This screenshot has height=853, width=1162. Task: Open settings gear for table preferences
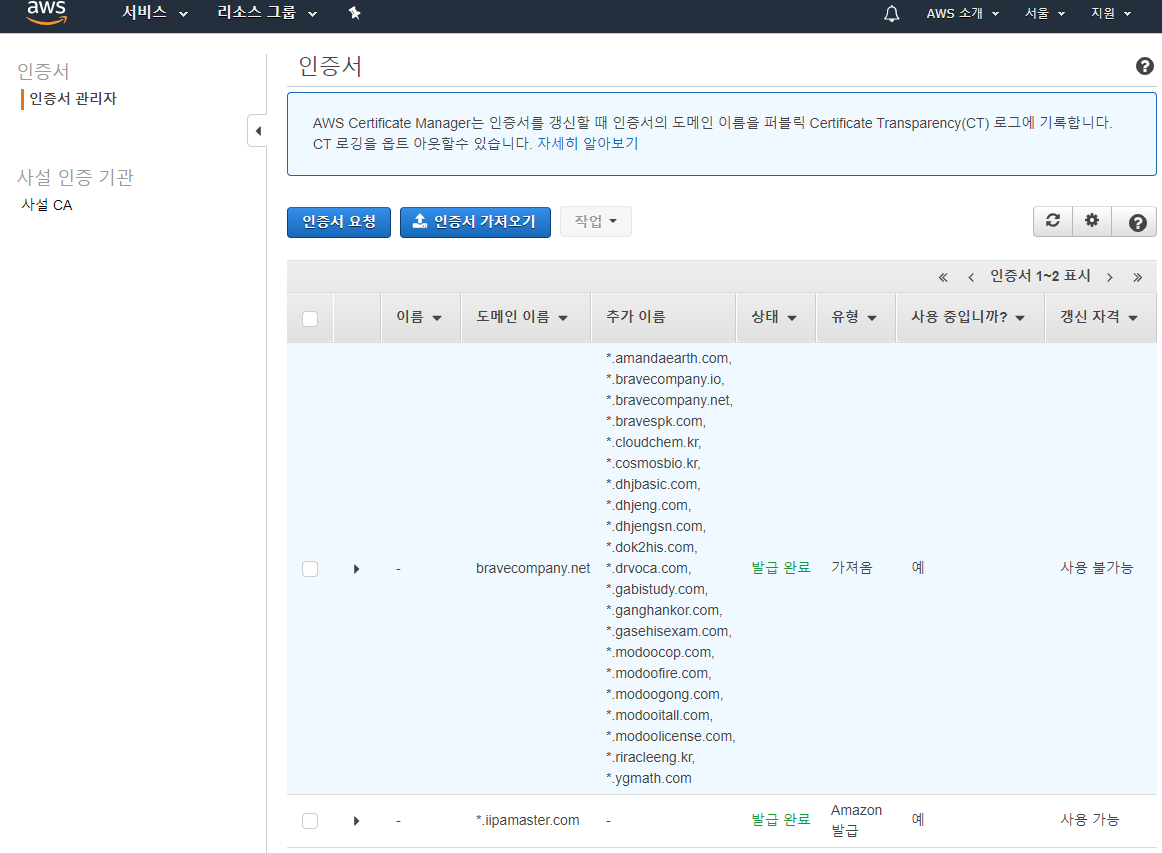tap(1092, 221)
